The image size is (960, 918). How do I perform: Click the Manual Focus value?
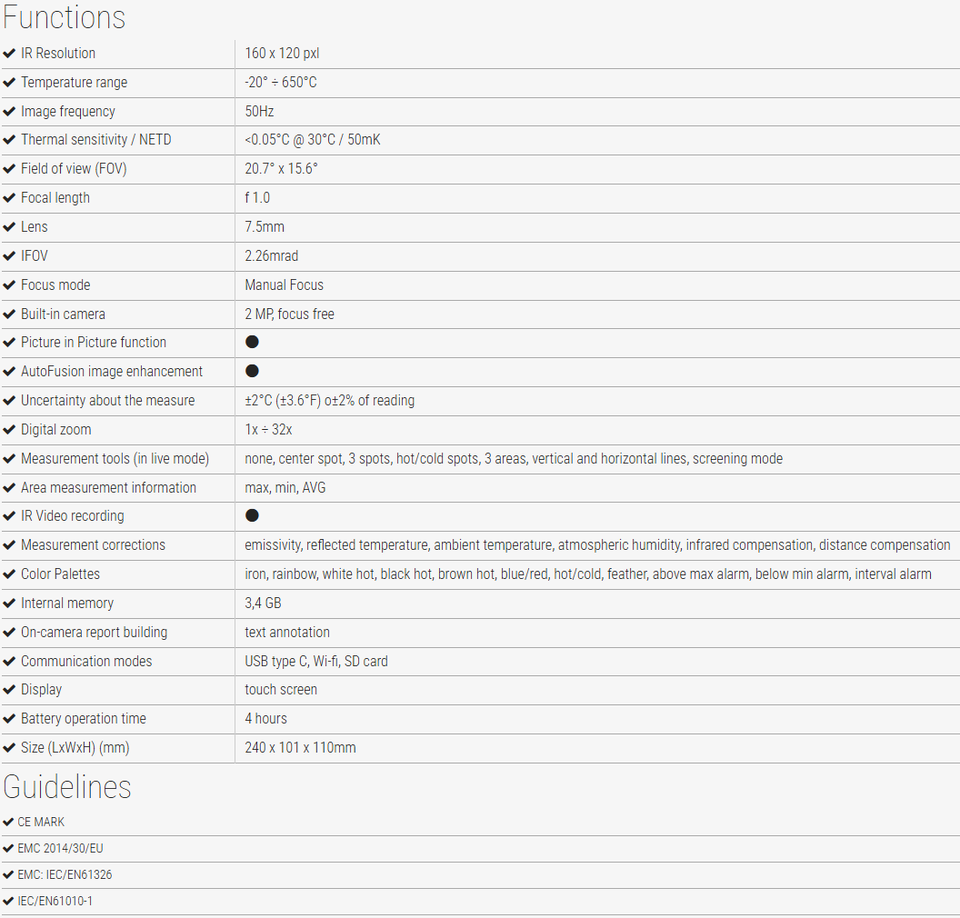[284, 285]
